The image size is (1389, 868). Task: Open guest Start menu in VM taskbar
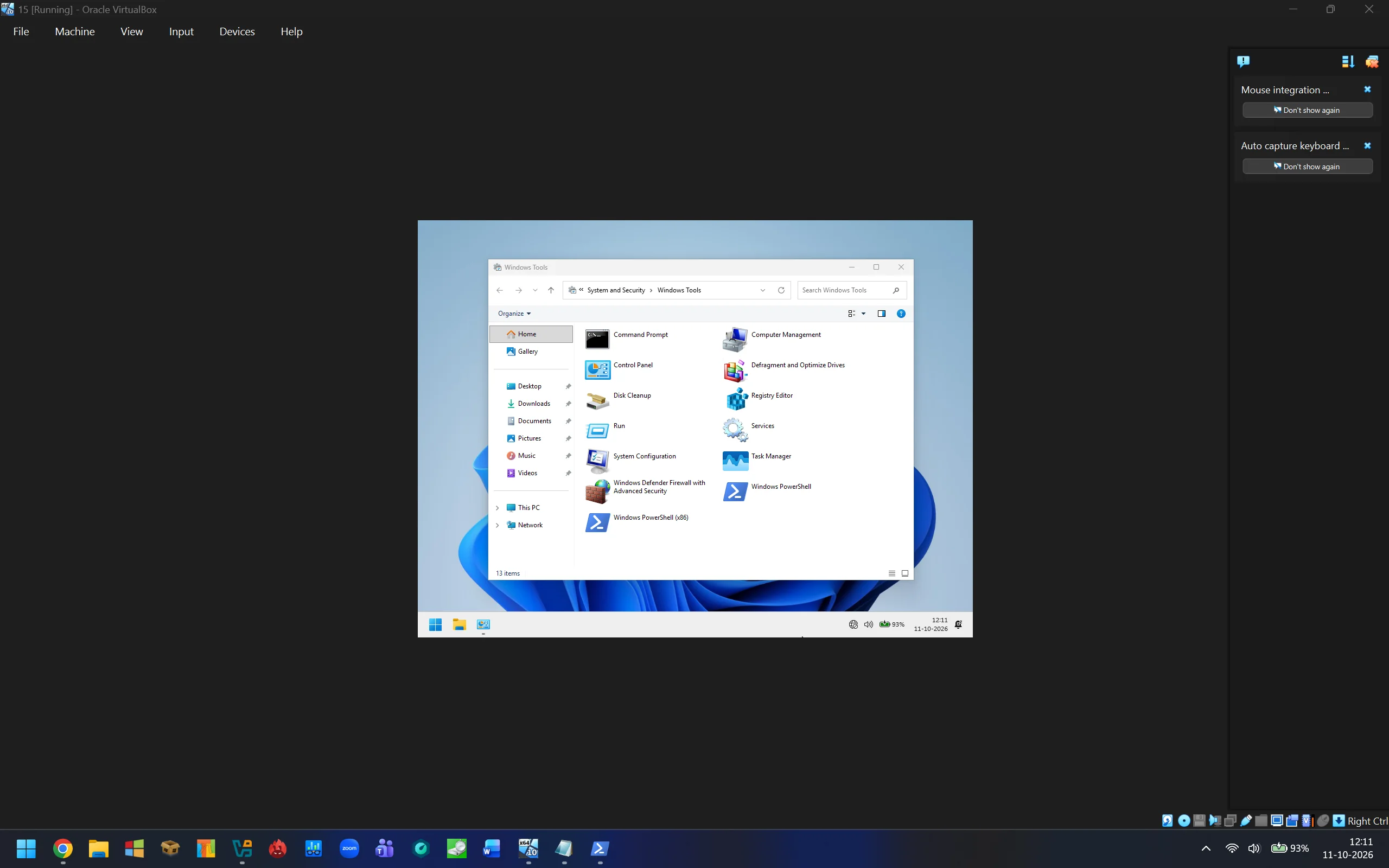click(x=435, y=624)
